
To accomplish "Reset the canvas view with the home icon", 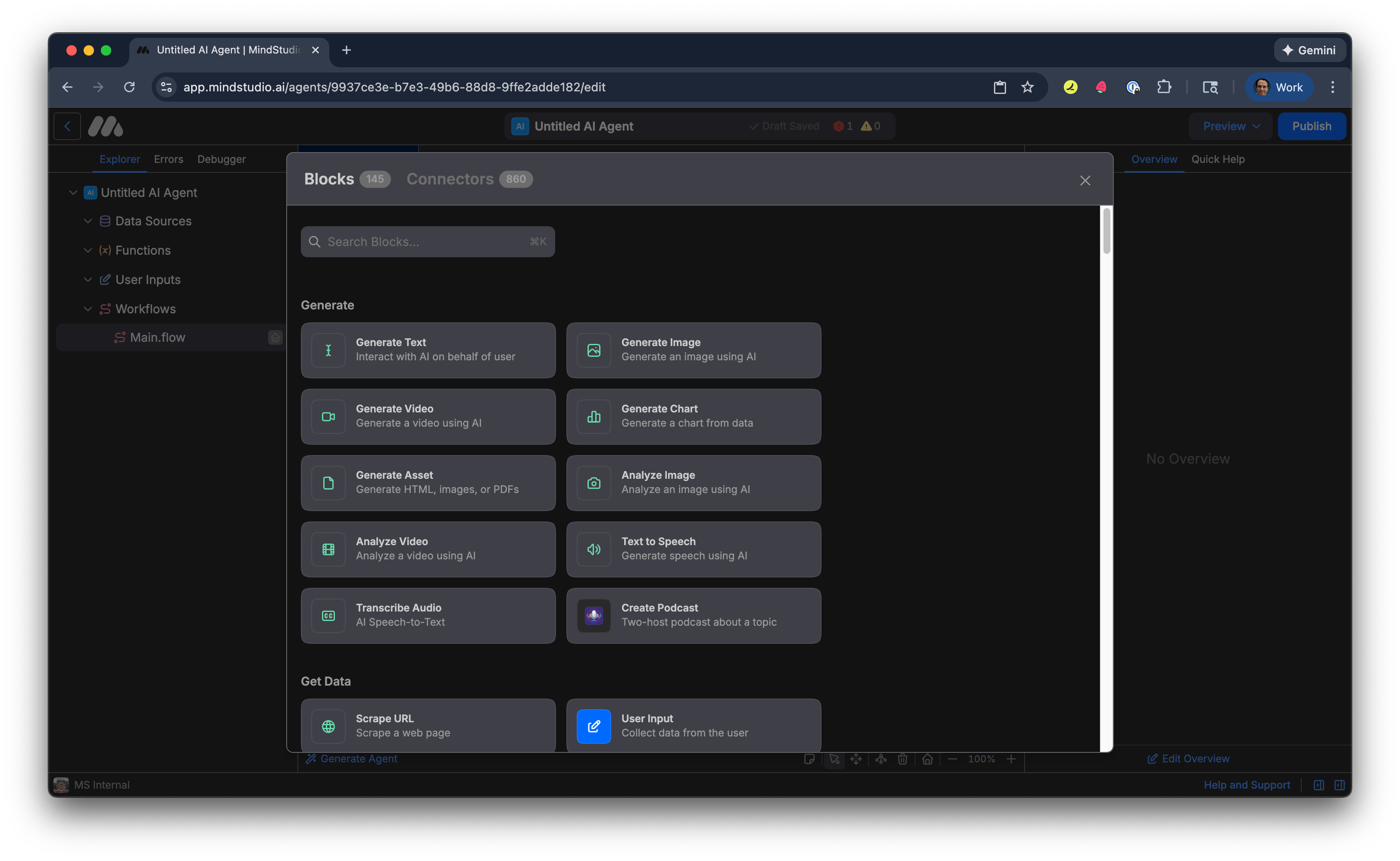I will [927, 759].
